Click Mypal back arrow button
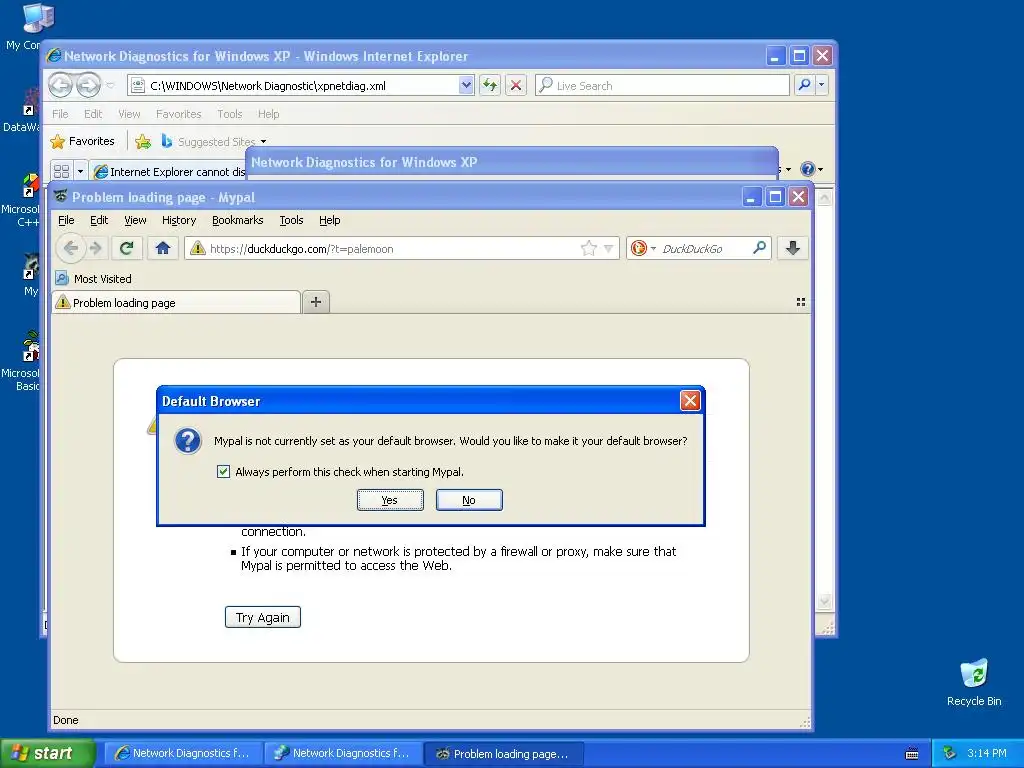1024x768 pixels. pos(71,248)
